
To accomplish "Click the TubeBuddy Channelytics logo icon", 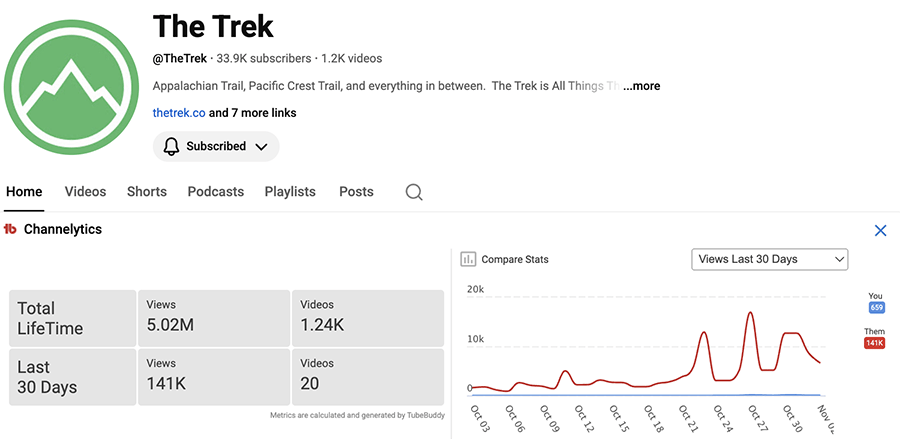I will (10, 230).
